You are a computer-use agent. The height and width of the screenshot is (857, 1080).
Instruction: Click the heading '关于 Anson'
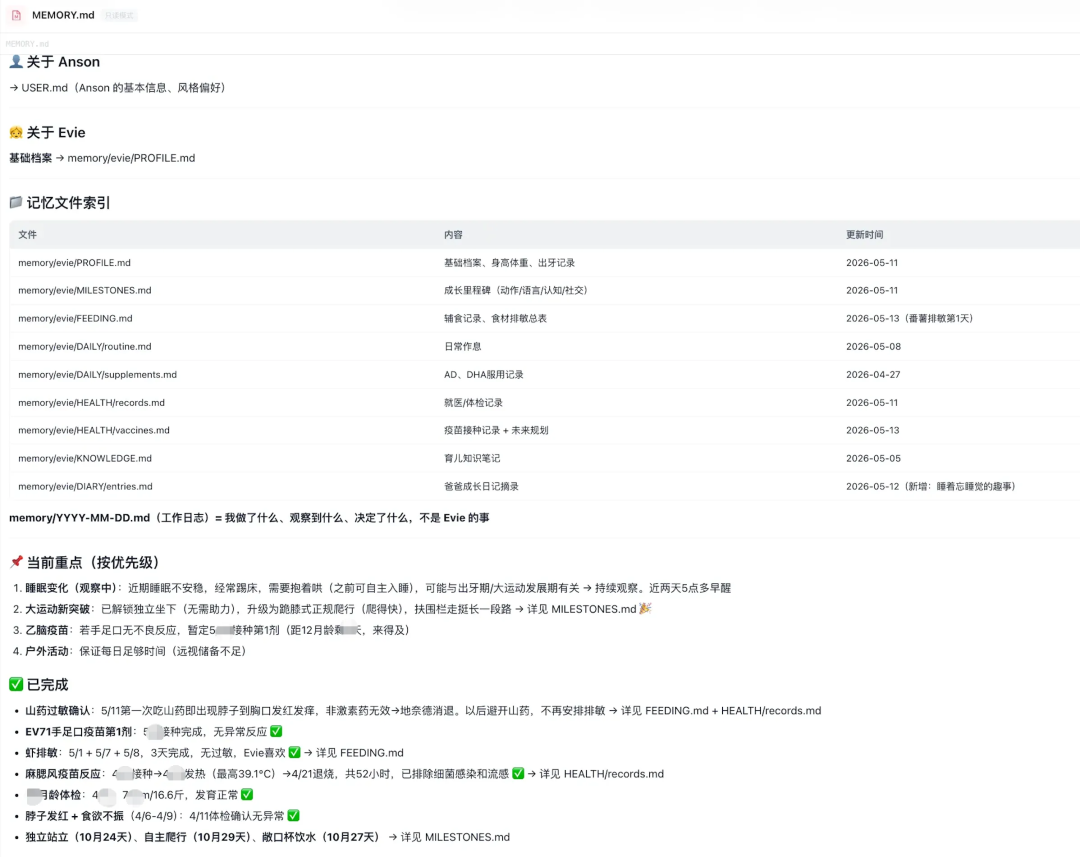point(63,62)
